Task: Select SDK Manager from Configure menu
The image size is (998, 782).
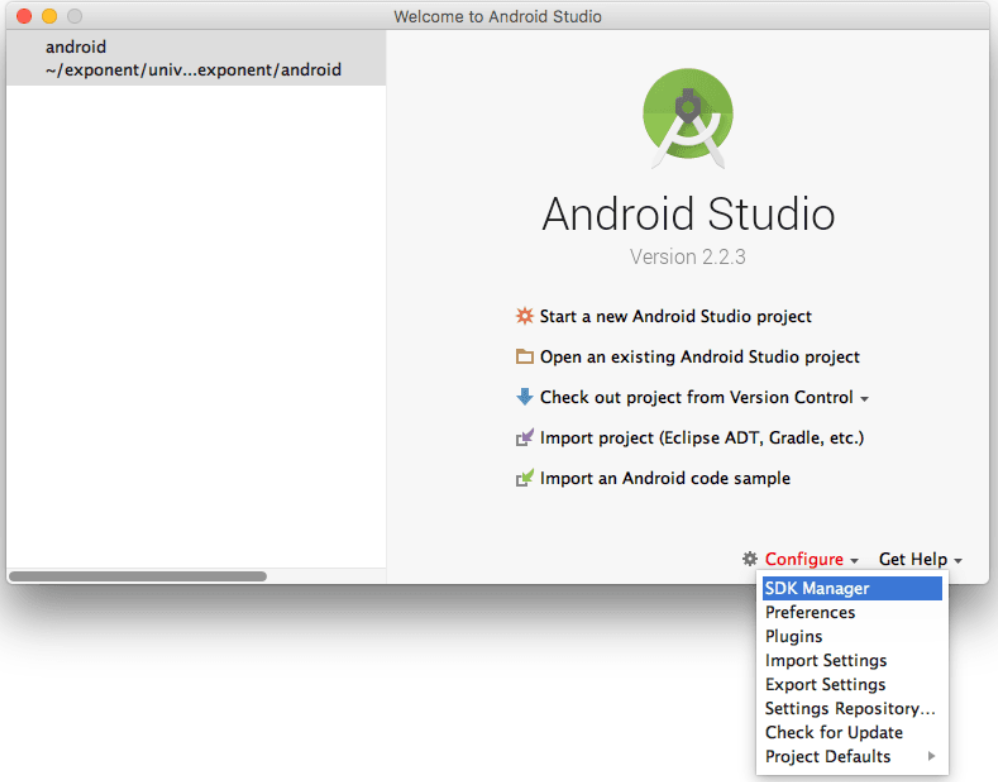Action: pos(852,589)
